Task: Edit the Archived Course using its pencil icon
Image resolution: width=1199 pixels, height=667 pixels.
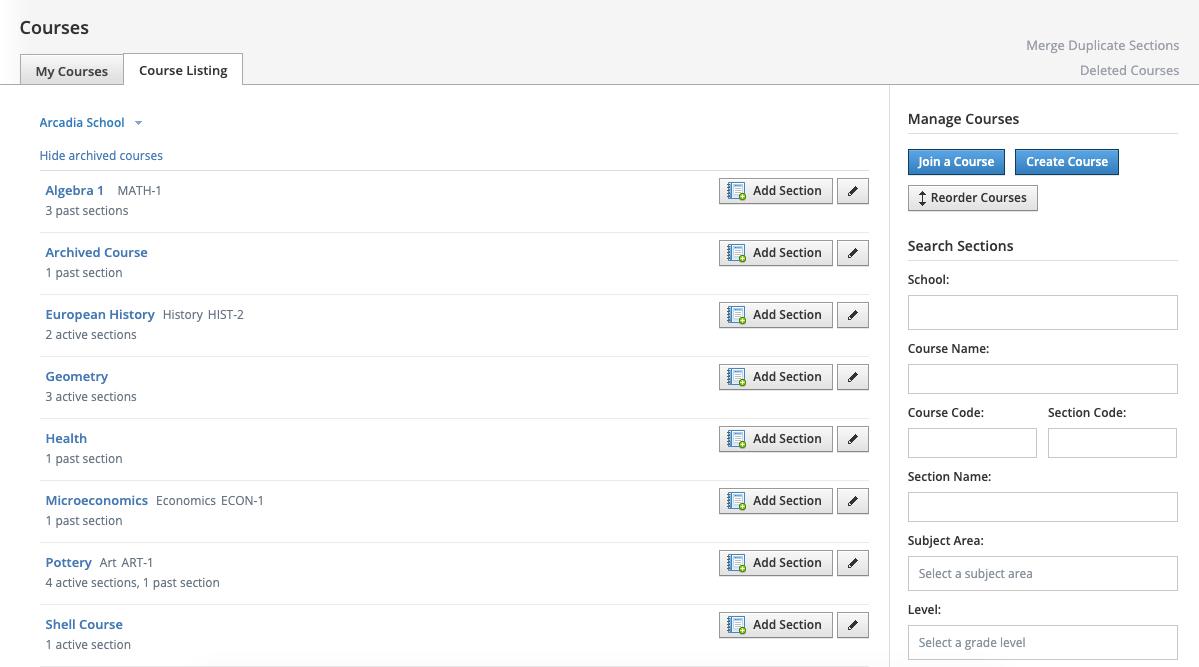Action: click(x=852, y=253)
